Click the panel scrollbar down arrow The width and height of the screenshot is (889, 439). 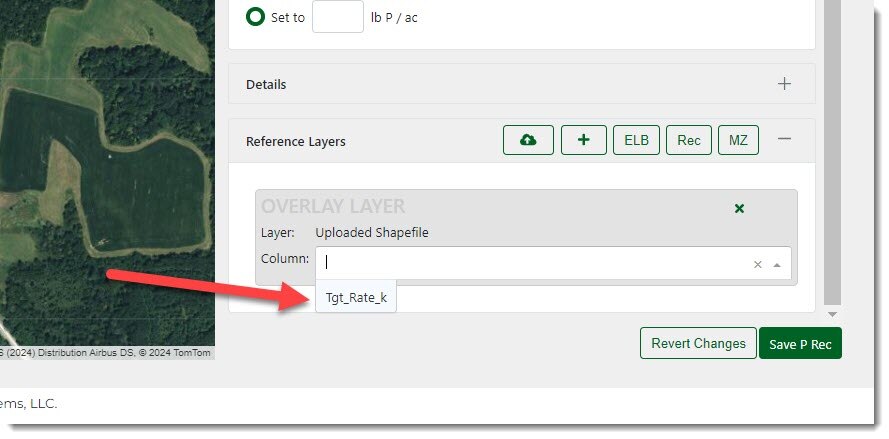(832, 314)
